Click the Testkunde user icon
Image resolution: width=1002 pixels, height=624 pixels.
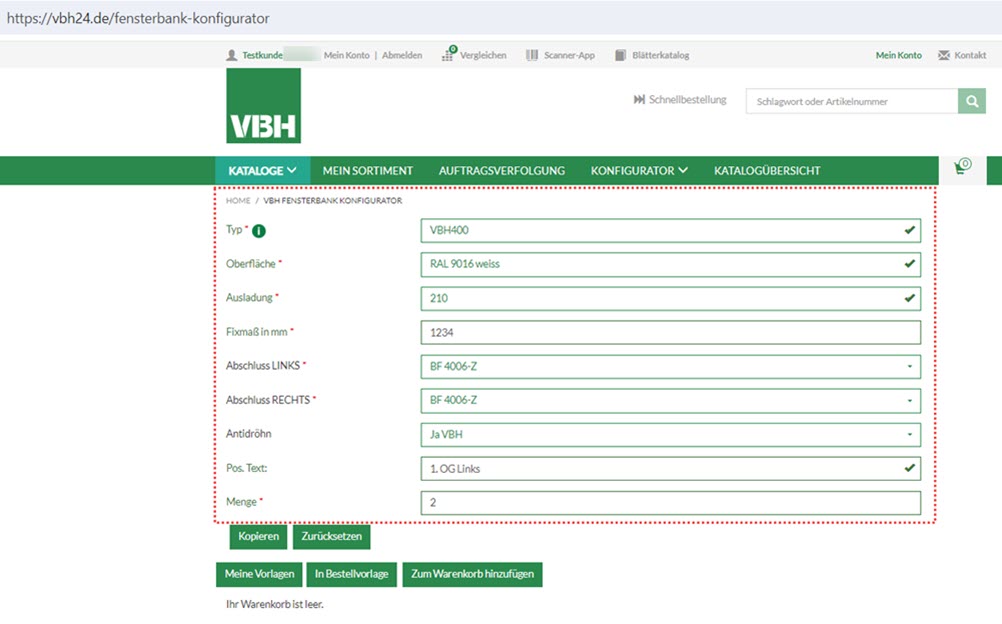click(x=231, y=56)
